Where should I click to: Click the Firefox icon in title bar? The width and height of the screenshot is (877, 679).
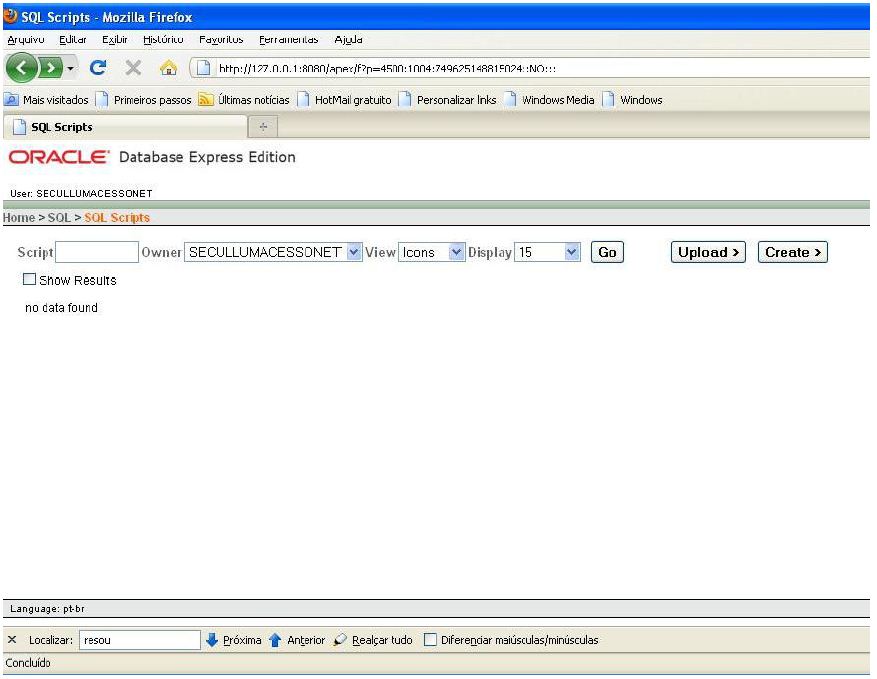pos(11,16)
